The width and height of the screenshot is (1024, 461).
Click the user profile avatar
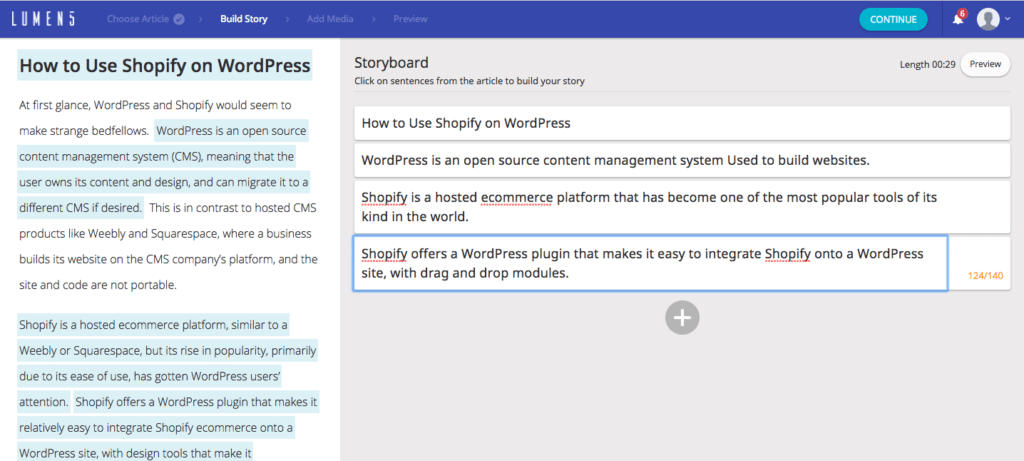(x=988, y=19)
